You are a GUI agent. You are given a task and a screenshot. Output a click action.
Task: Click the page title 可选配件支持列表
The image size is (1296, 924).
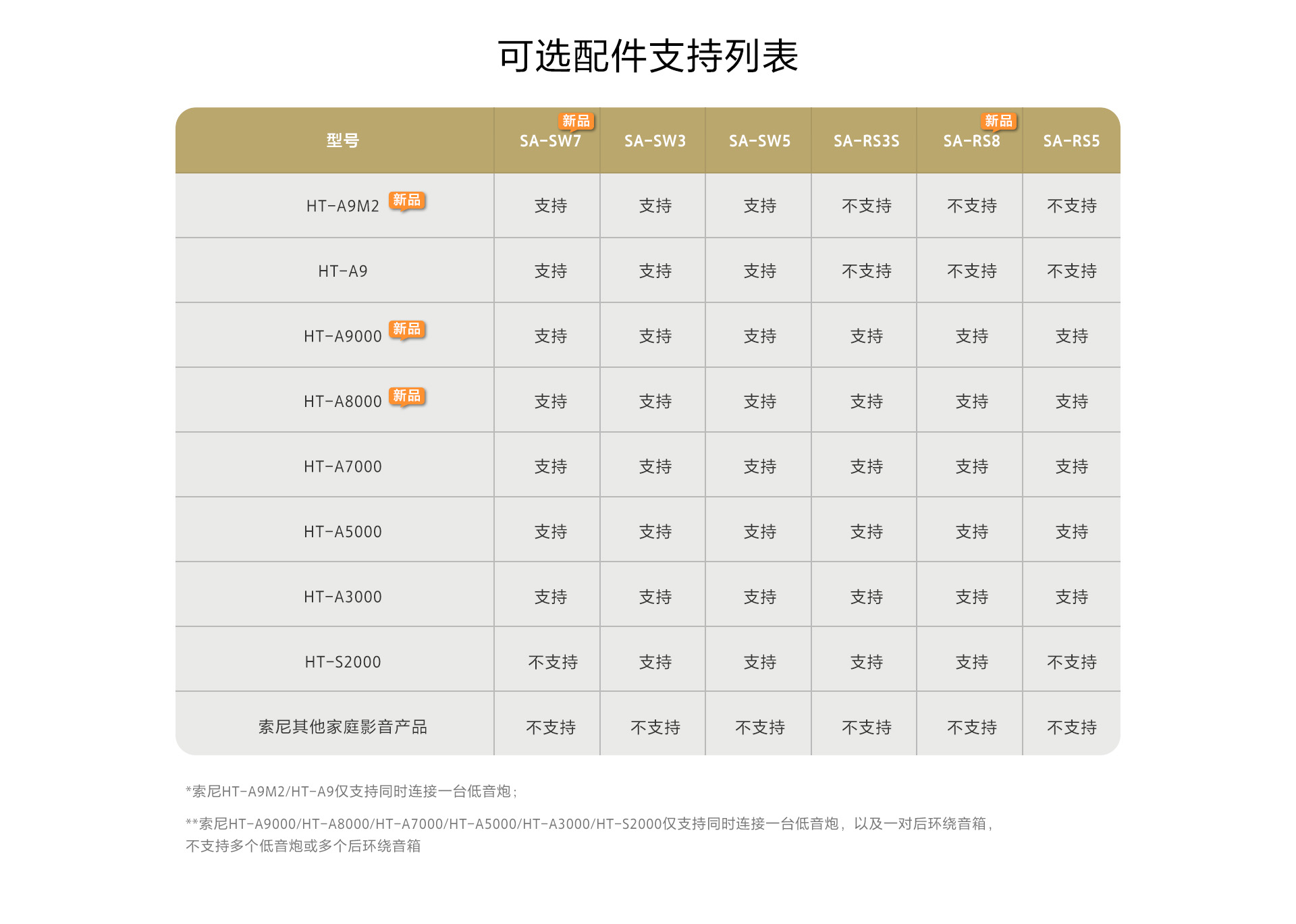tap(648, 56)
